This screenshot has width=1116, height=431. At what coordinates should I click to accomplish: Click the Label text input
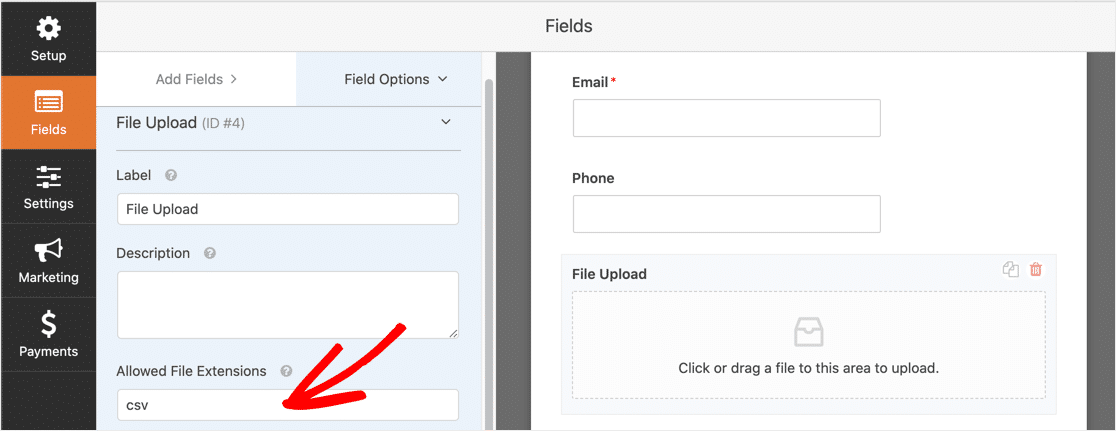[x=287, y=209]
